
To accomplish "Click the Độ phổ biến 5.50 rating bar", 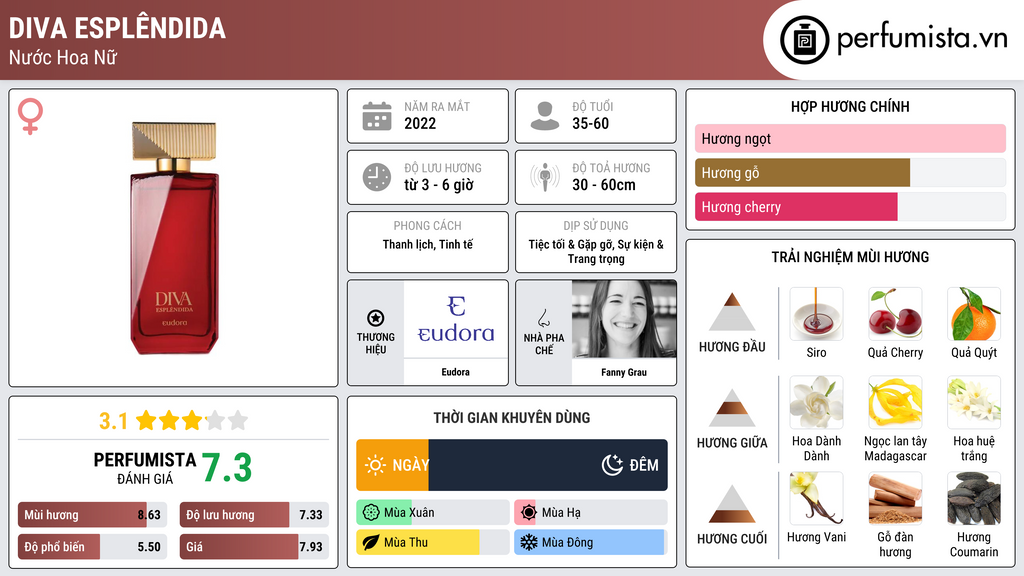I will click(x=92, y=547).
